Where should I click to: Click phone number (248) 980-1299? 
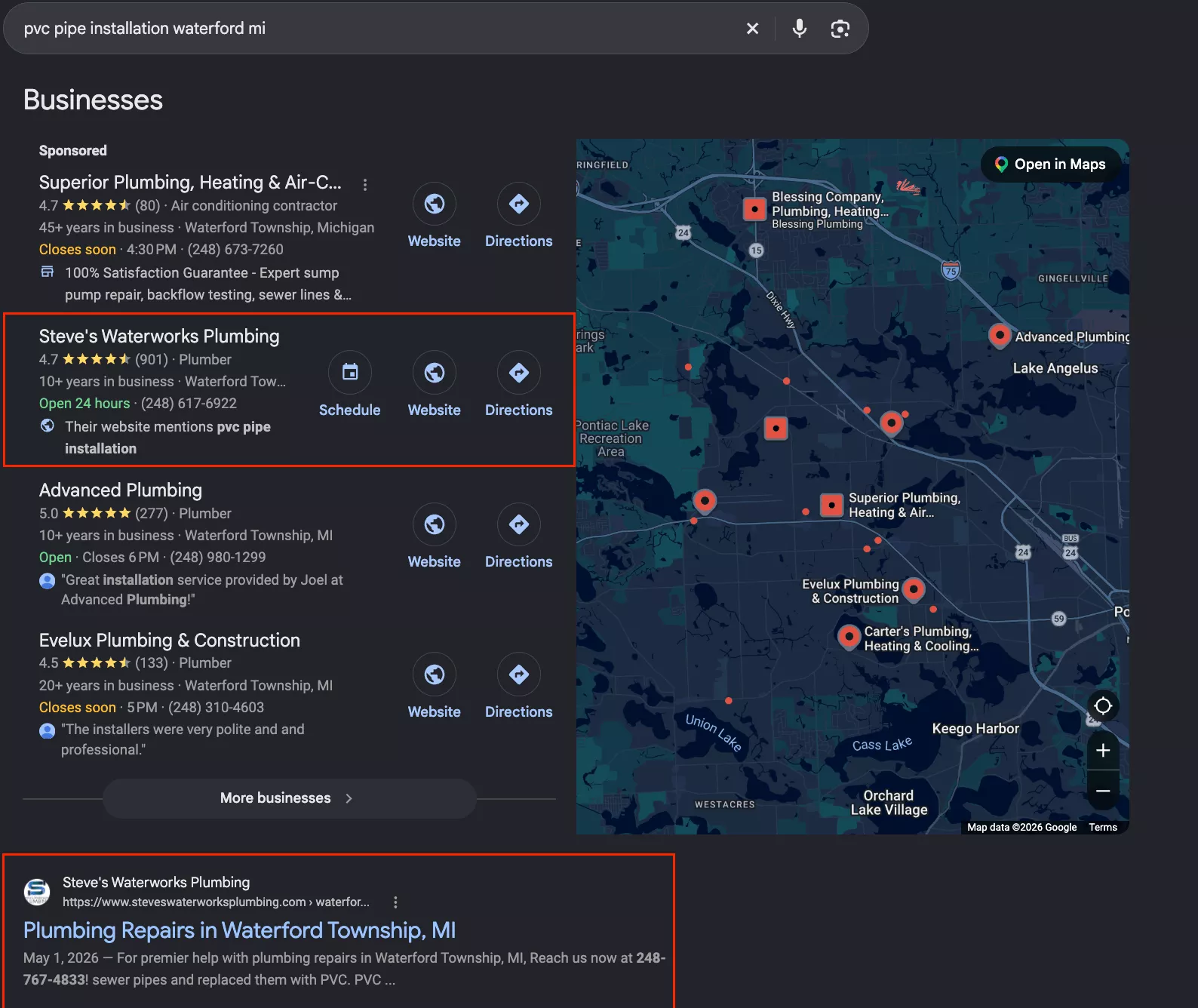pyautogui.click(x=218, y=558)
